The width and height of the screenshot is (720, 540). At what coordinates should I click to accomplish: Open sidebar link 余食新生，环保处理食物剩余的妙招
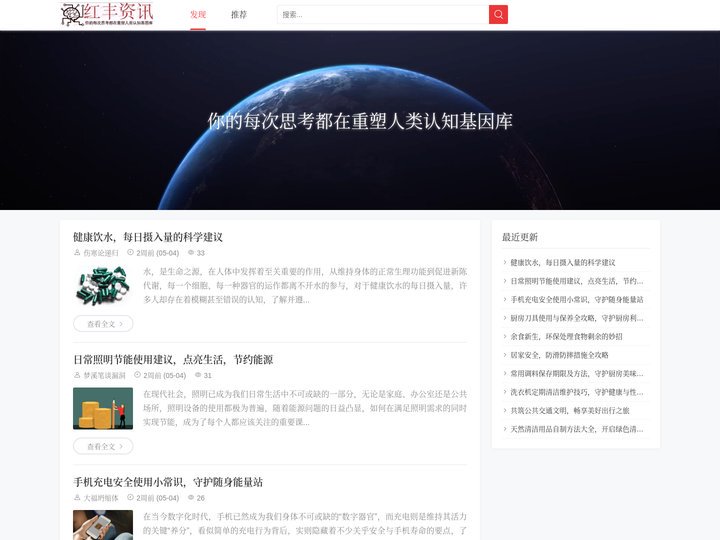(567, 337)
